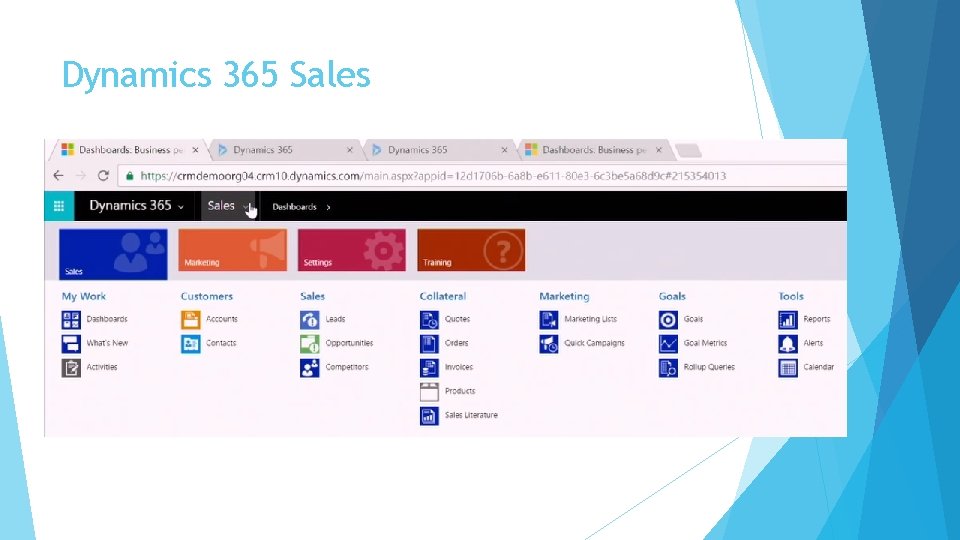This screenshot has width=960, height=540.
Task: Expand the Dynamics 365 dropdown chevron
Action: coord(181,208)
